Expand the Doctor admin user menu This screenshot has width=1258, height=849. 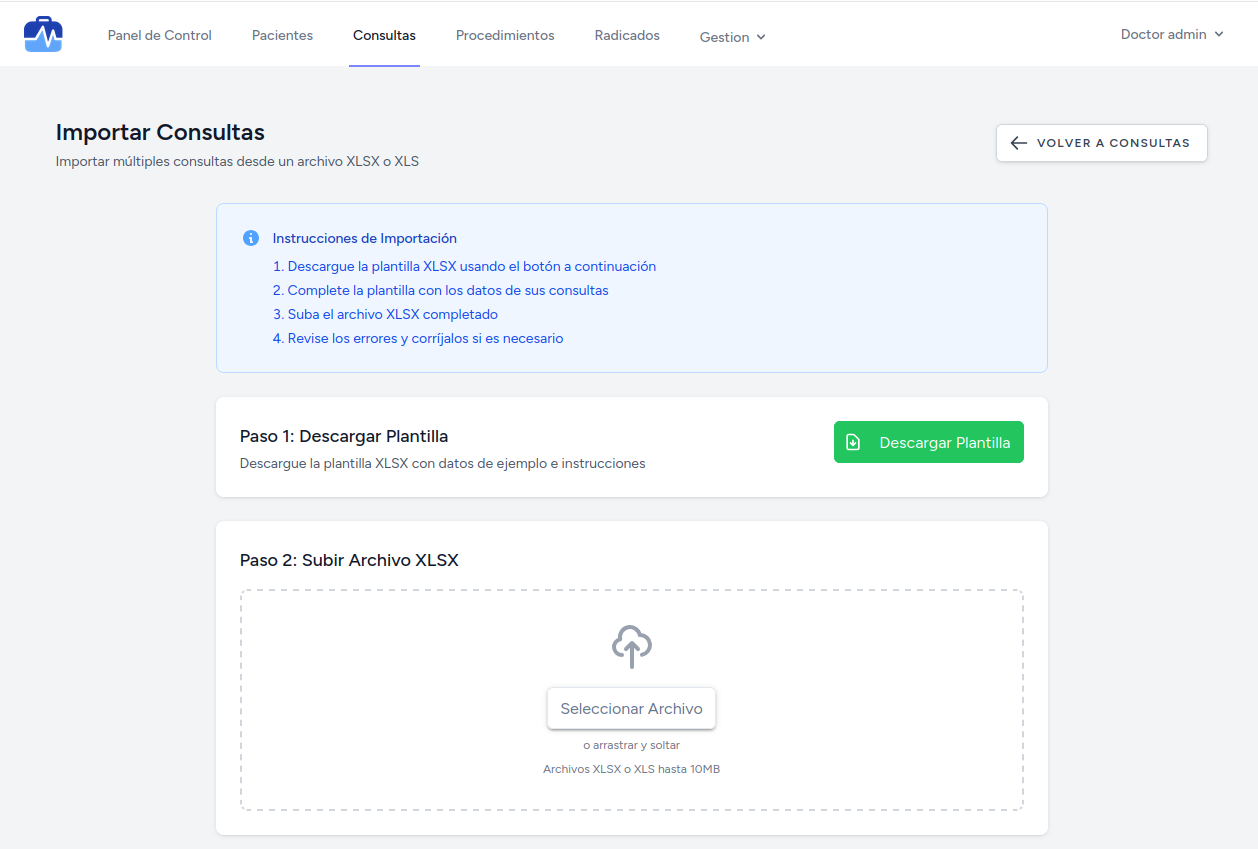[x=1171, y=34]
